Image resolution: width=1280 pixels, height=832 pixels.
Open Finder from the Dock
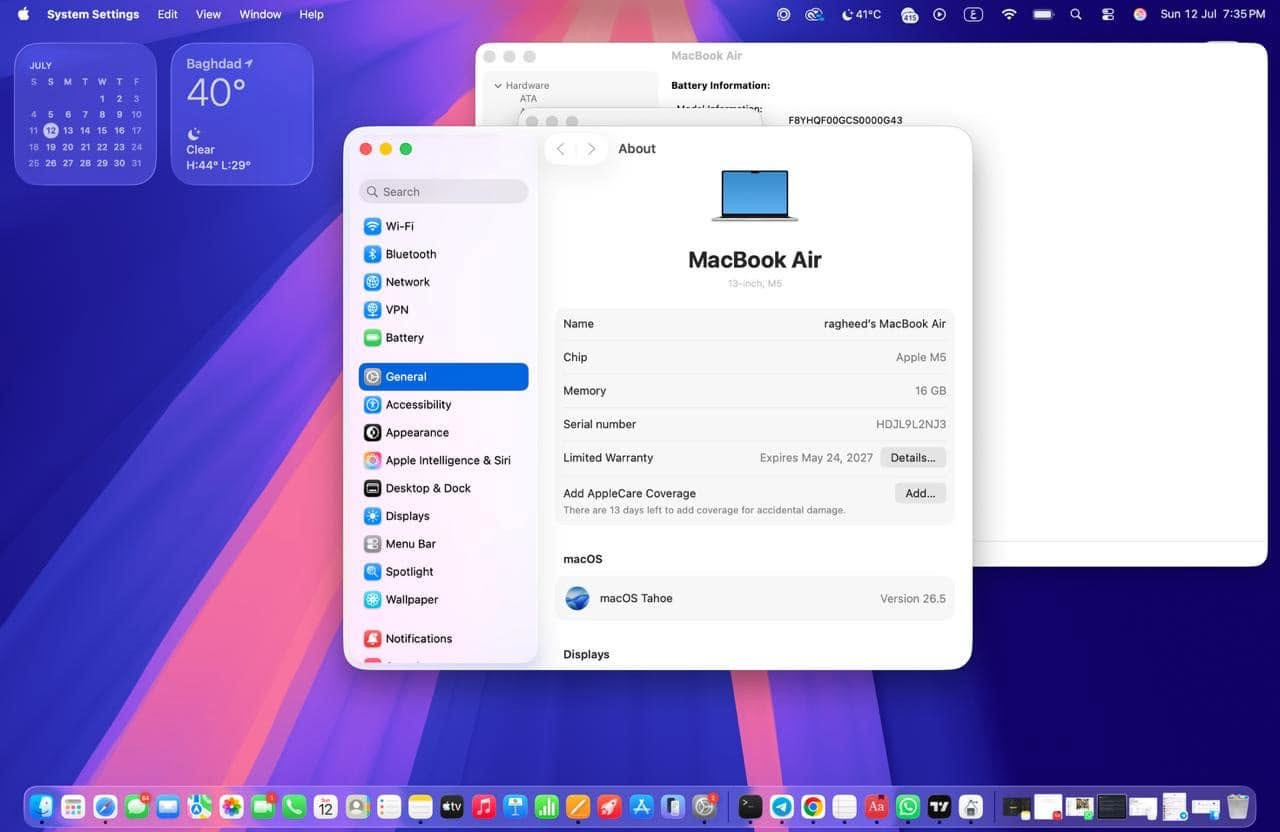[42, 807]
